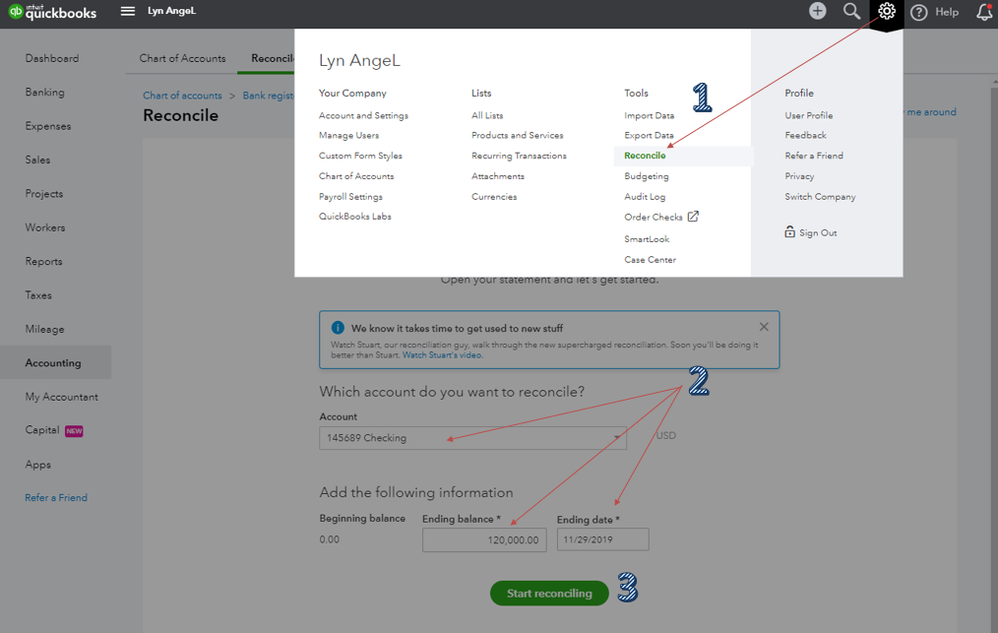998x633 pixels.
Task: Open Case Center
Action: 650,260
